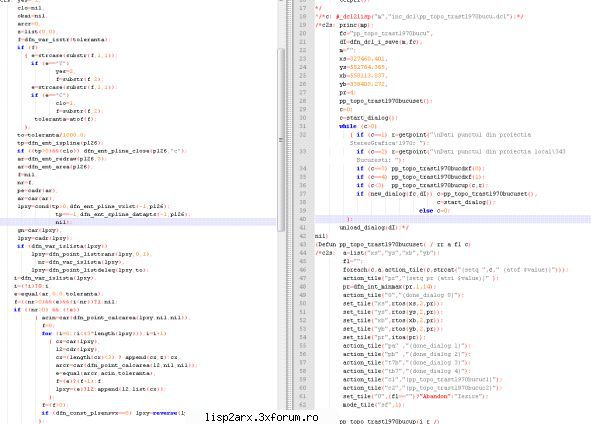This screenshot has width=591, height=424.
Task: Click line number 23 in the right gutter
Action: (303, 59)
